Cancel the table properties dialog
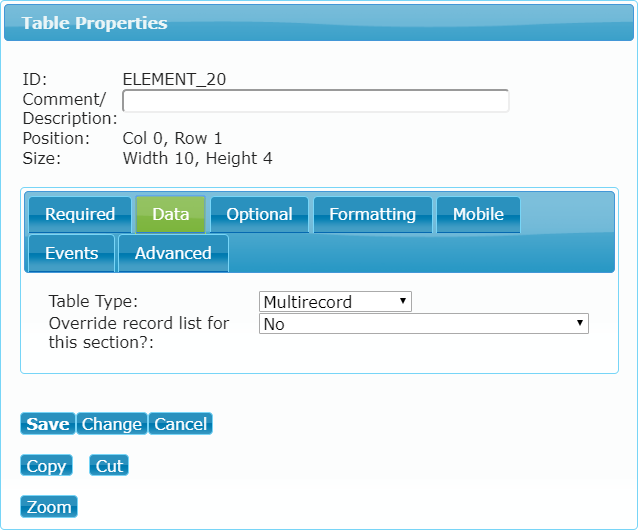This screenshot has width=638, height=530. point(180,424)
